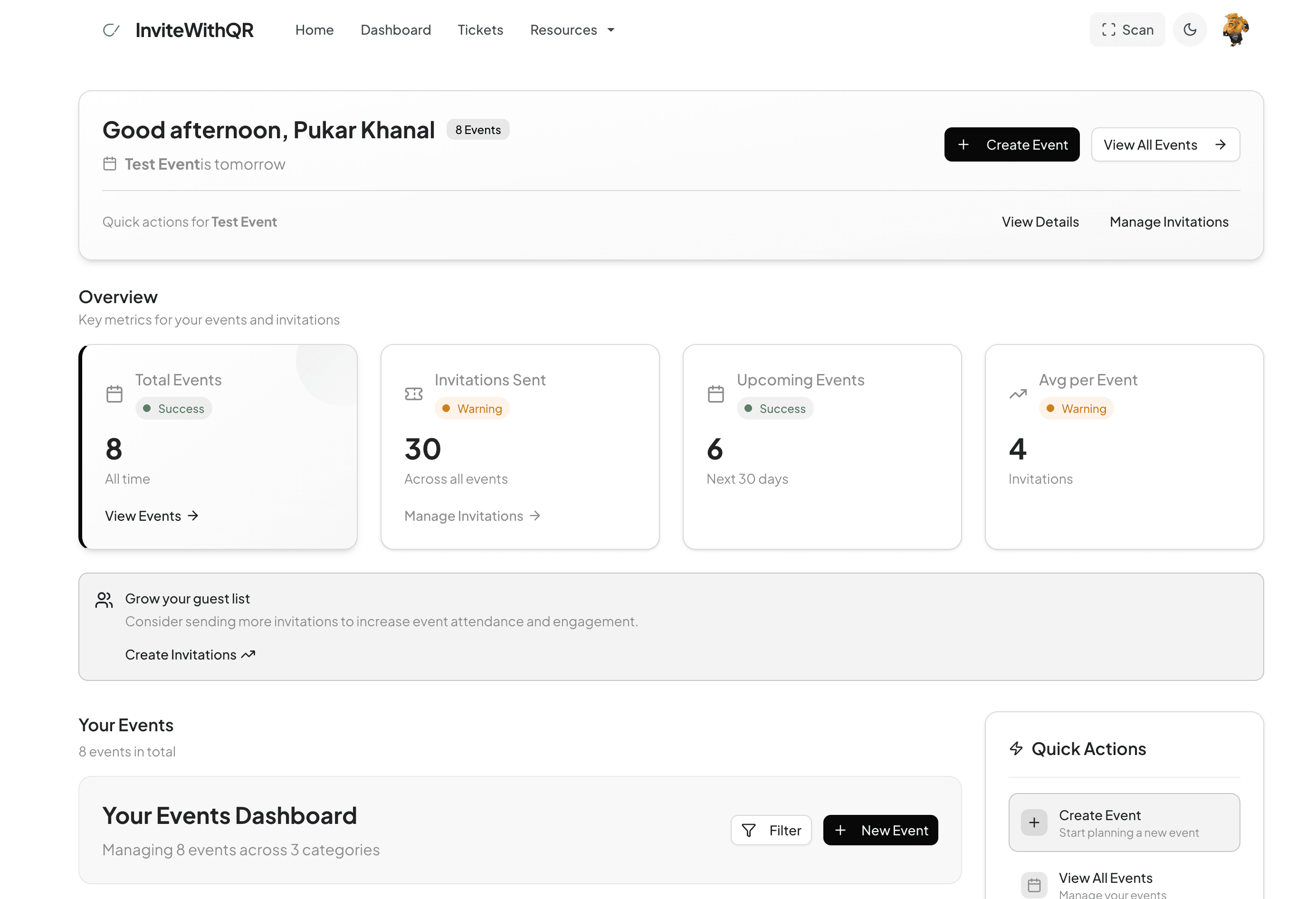Open the InviteWithQR home brand text
The height and width of the screenshot is (899, 1316).
(194, 30)
